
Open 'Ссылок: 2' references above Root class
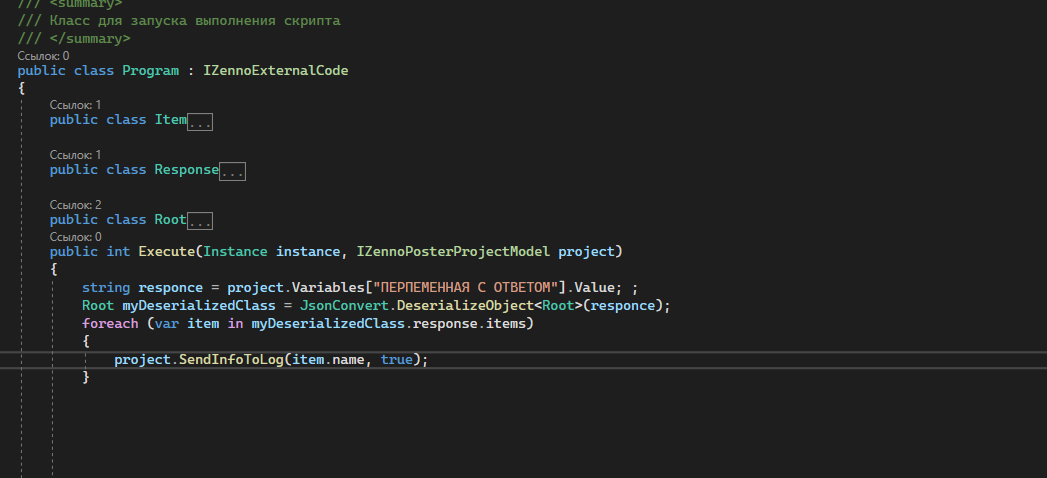[75, 205]
